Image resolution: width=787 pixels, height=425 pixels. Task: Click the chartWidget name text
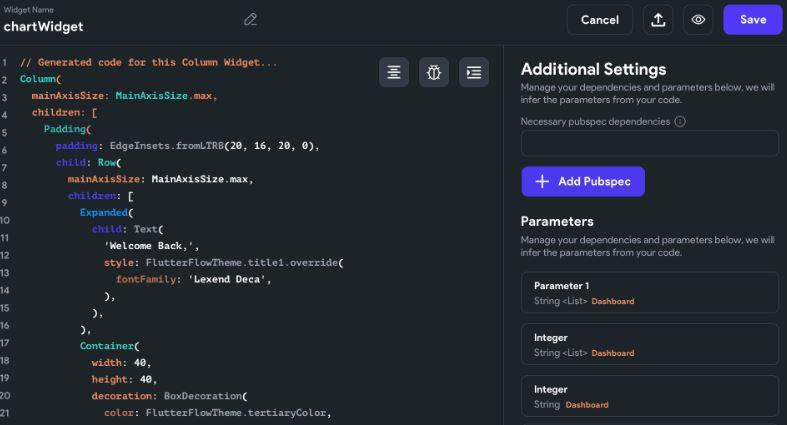coord(43,27)
